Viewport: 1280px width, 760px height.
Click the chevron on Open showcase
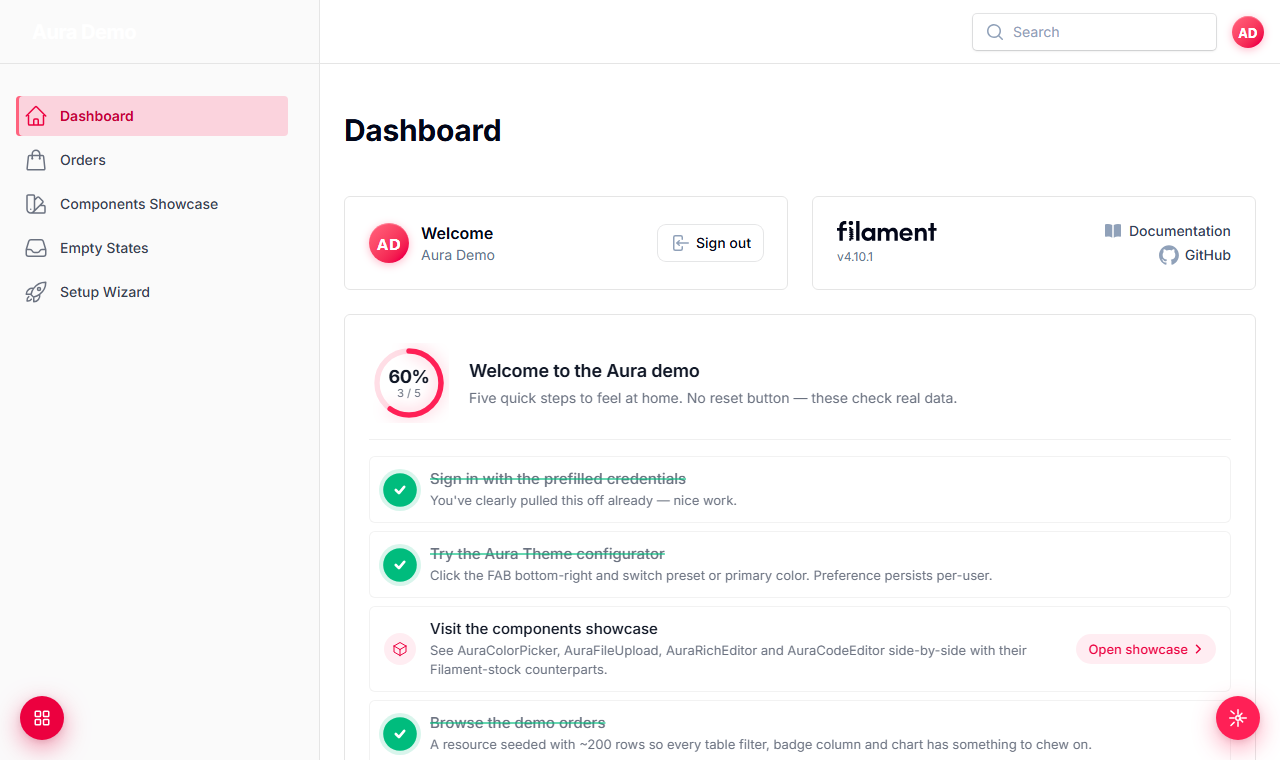1198,650
